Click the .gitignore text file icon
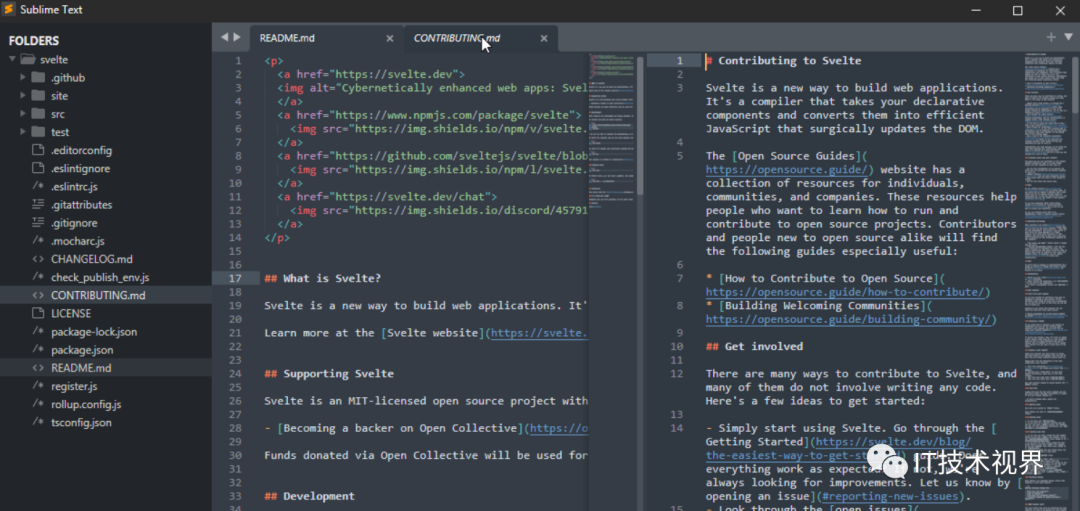Image resolution: width=1080 pixels, height=511 pixels. (38, 222)
